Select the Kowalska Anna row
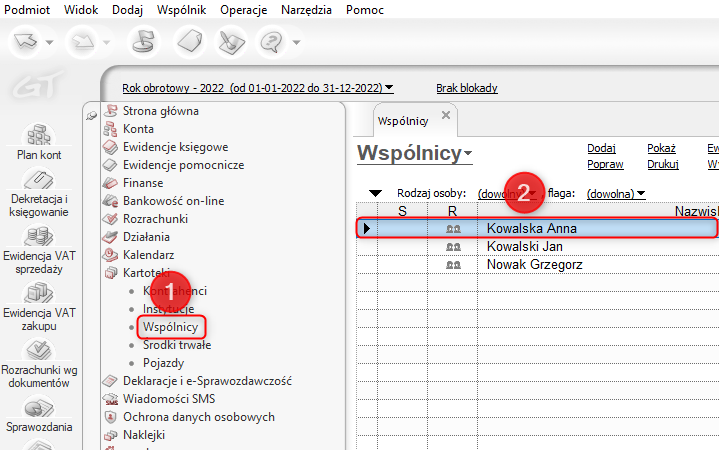This screenshot has height=450, width=719. tap(537, 228)
